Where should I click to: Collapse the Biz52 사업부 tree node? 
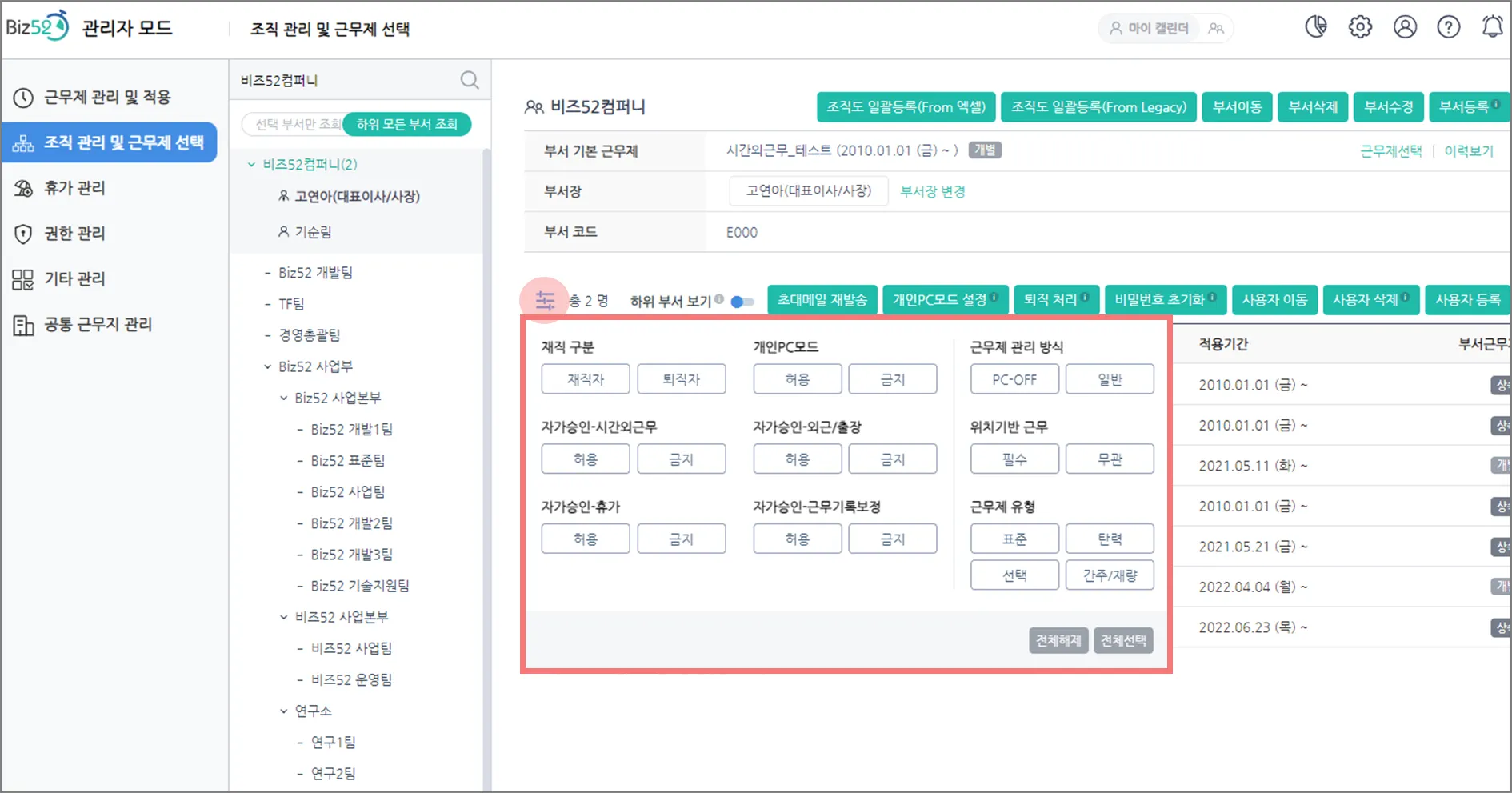click(x=268, y=366)
